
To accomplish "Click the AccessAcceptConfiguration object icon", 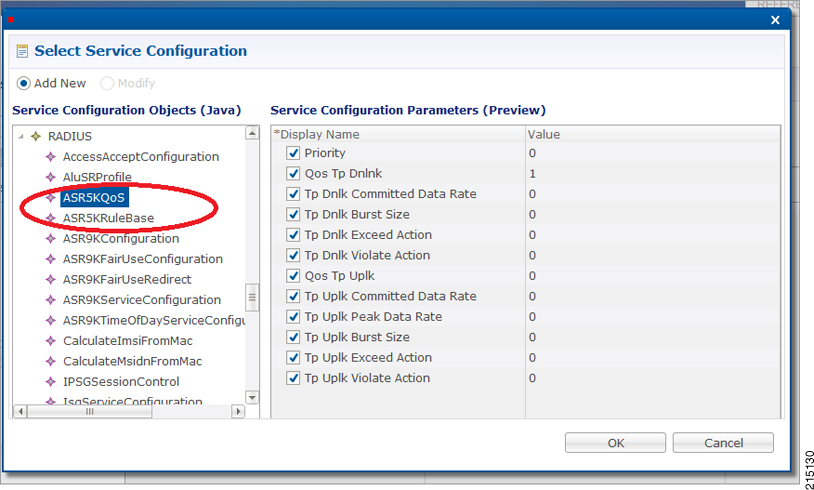I will tap(50, 157).
